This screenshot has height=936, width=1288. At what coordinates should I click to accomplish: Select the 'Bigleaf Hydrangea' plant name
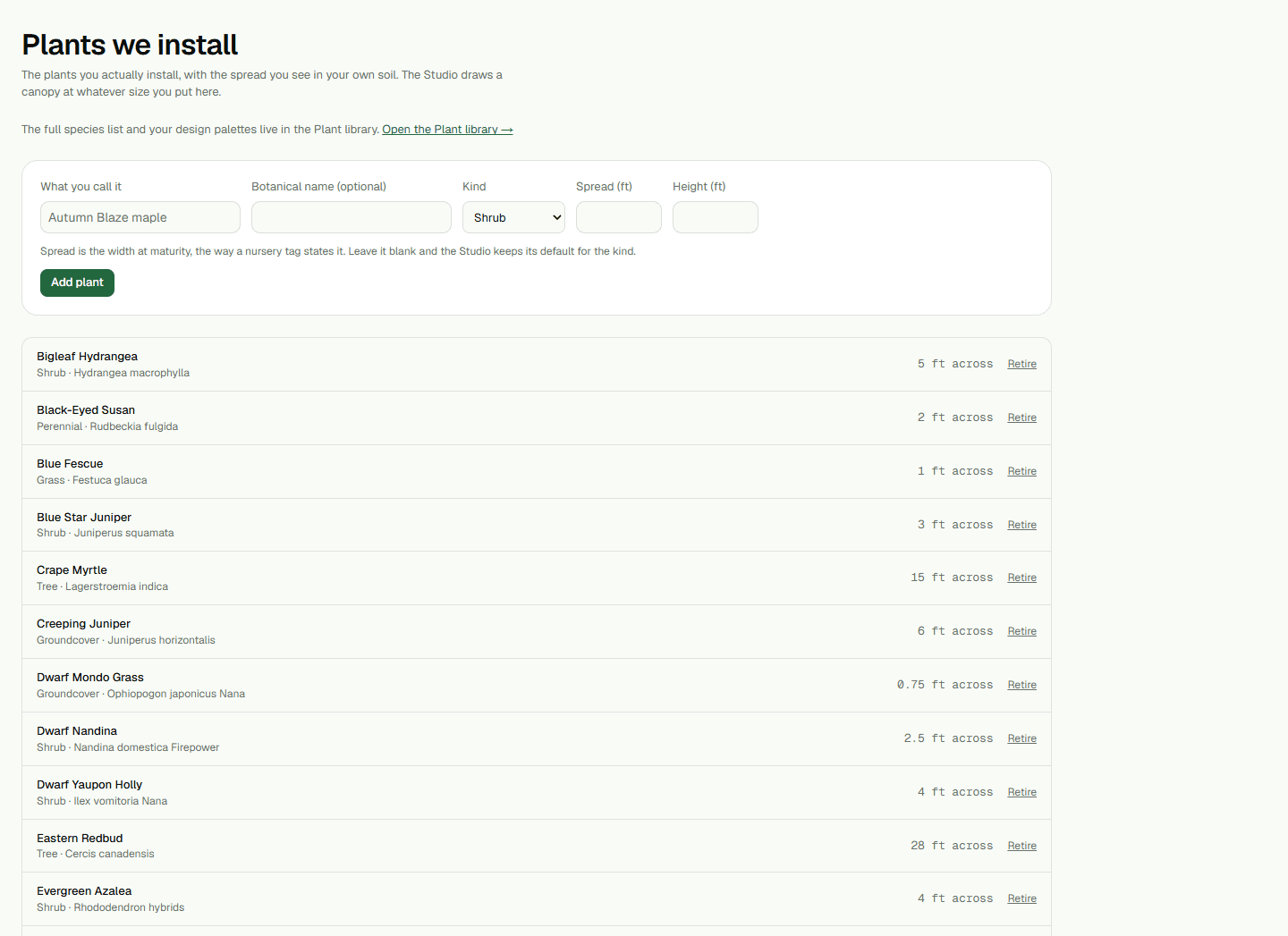[x=87, y=357]
